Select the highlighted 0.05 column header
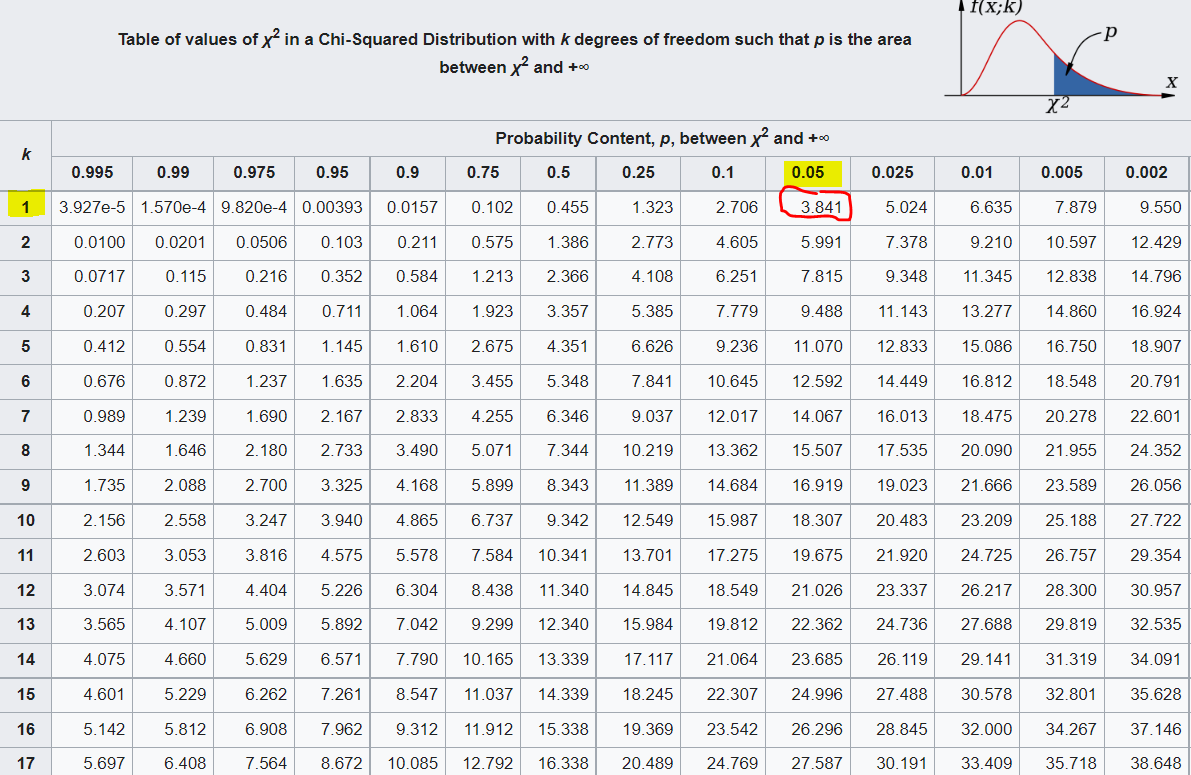The width and height of the screenshot is (1191, 775). coord(807,173)
